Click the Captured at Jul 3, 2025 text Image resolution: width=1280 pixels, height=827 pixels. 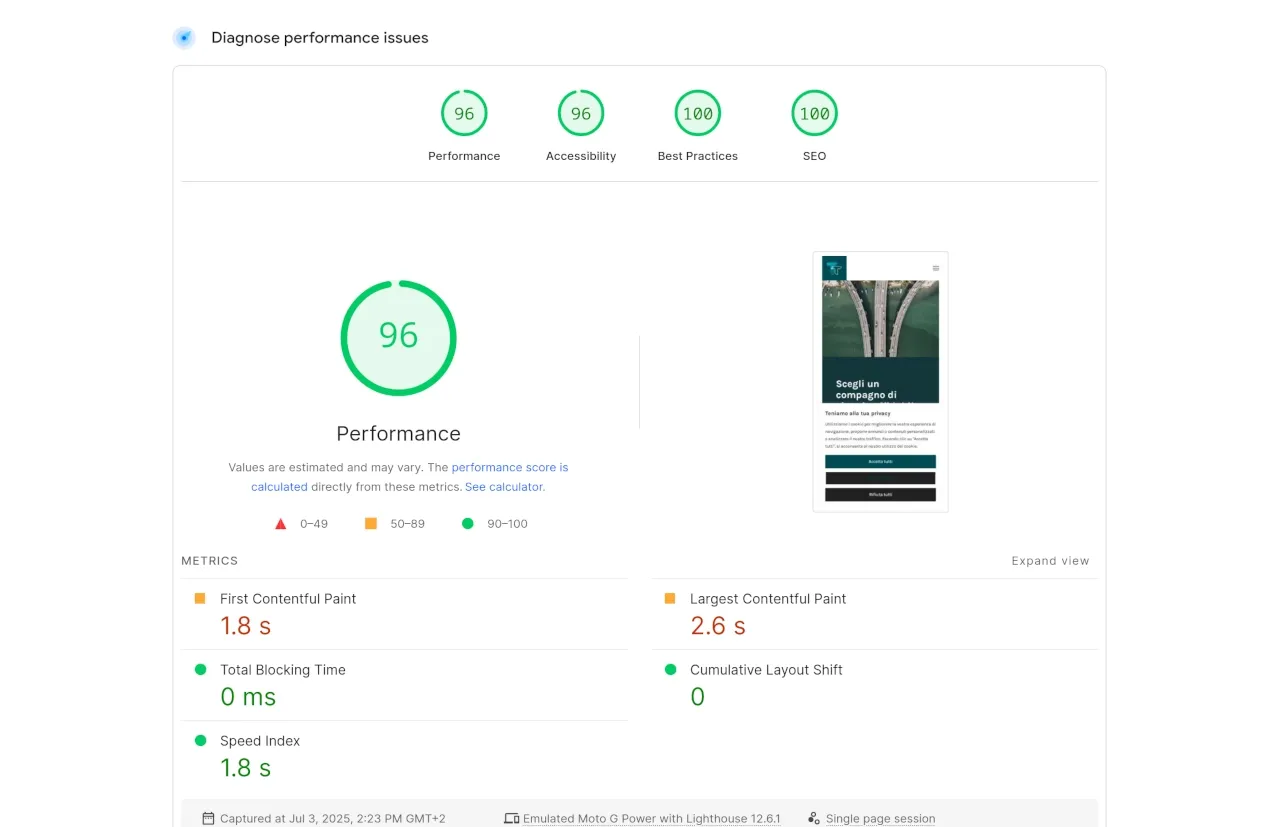333,819
